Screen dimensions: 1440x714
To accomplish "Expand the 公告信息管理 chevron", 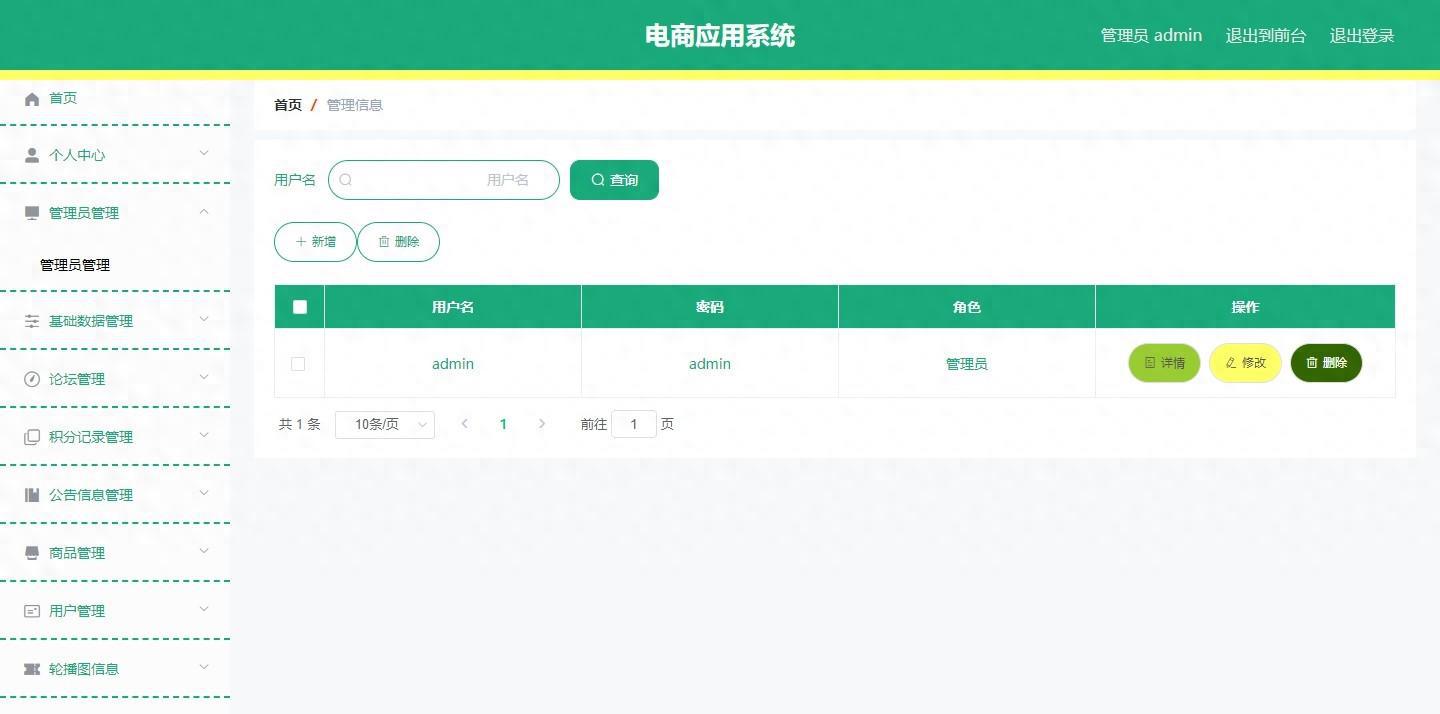I will (204, 493).
